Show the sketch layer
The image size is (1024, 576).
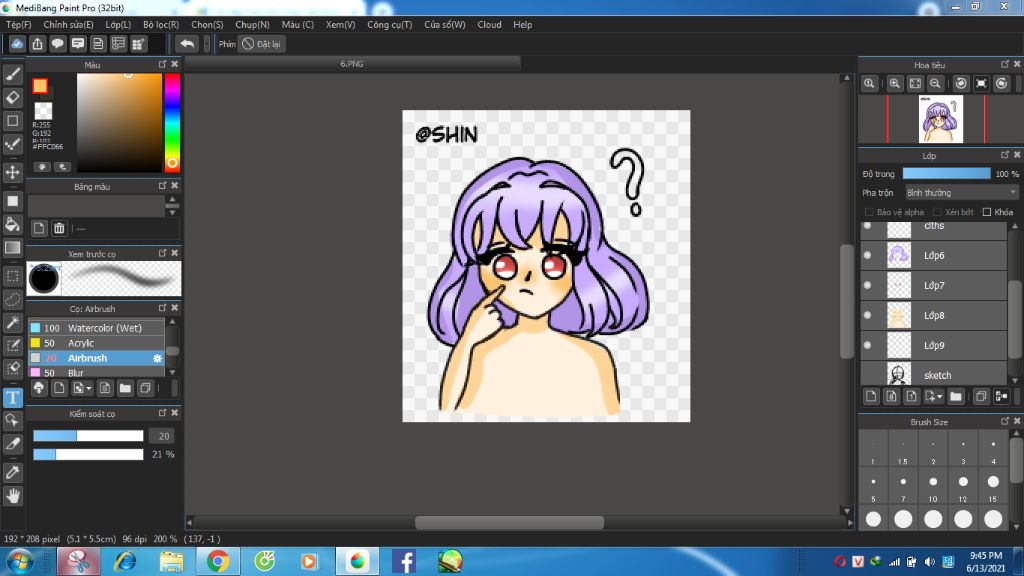pos(867,376)
